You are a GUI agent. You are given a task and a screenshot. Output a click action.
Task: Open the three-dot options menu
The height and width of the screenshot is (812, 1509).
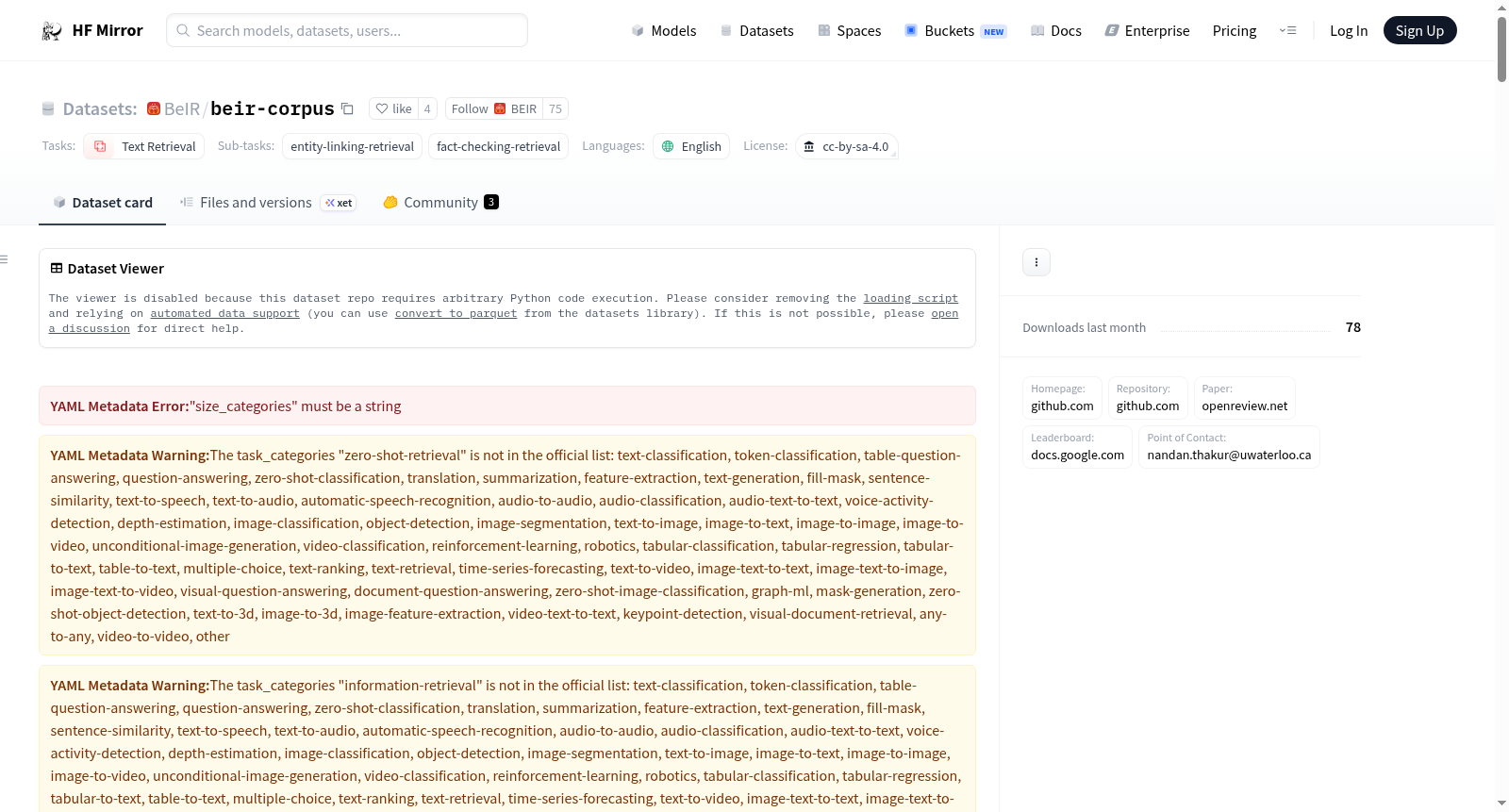click(1036, 262)
